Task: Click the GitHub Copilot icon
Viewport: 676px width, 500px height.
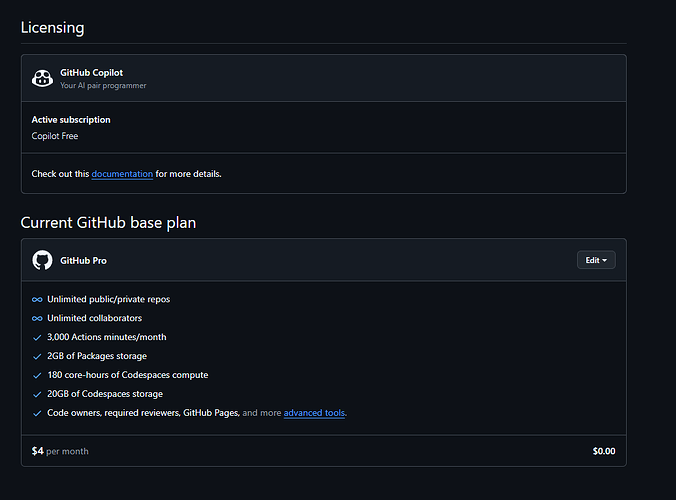Action: (42, 78)
